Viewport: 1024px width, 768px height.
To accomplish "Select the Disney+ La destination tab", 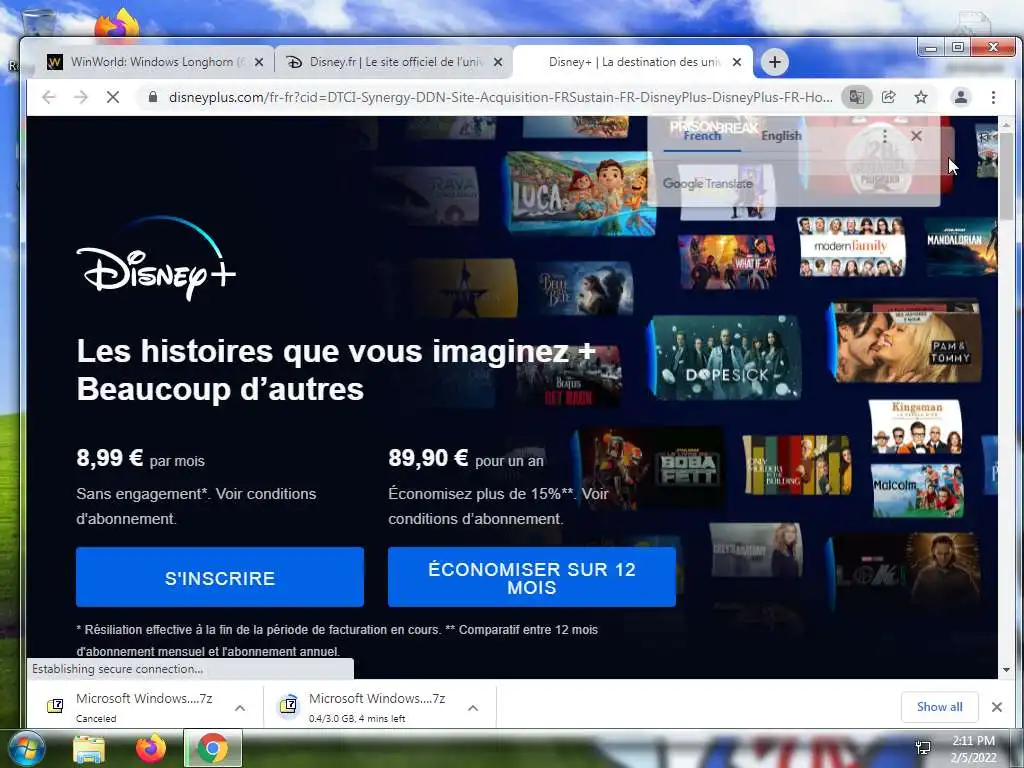I will pos(632,62).
